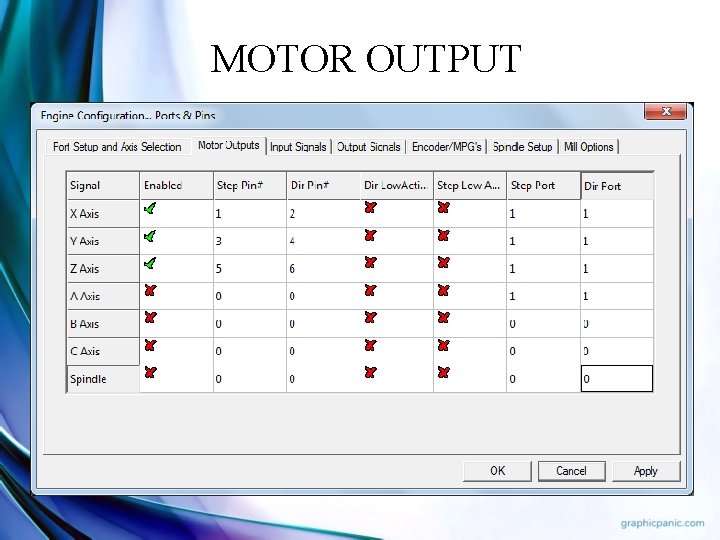The width and height of the screenshot is (720, 540).
Task: Select Spindle Step Pin# cell
Action: 250,379
